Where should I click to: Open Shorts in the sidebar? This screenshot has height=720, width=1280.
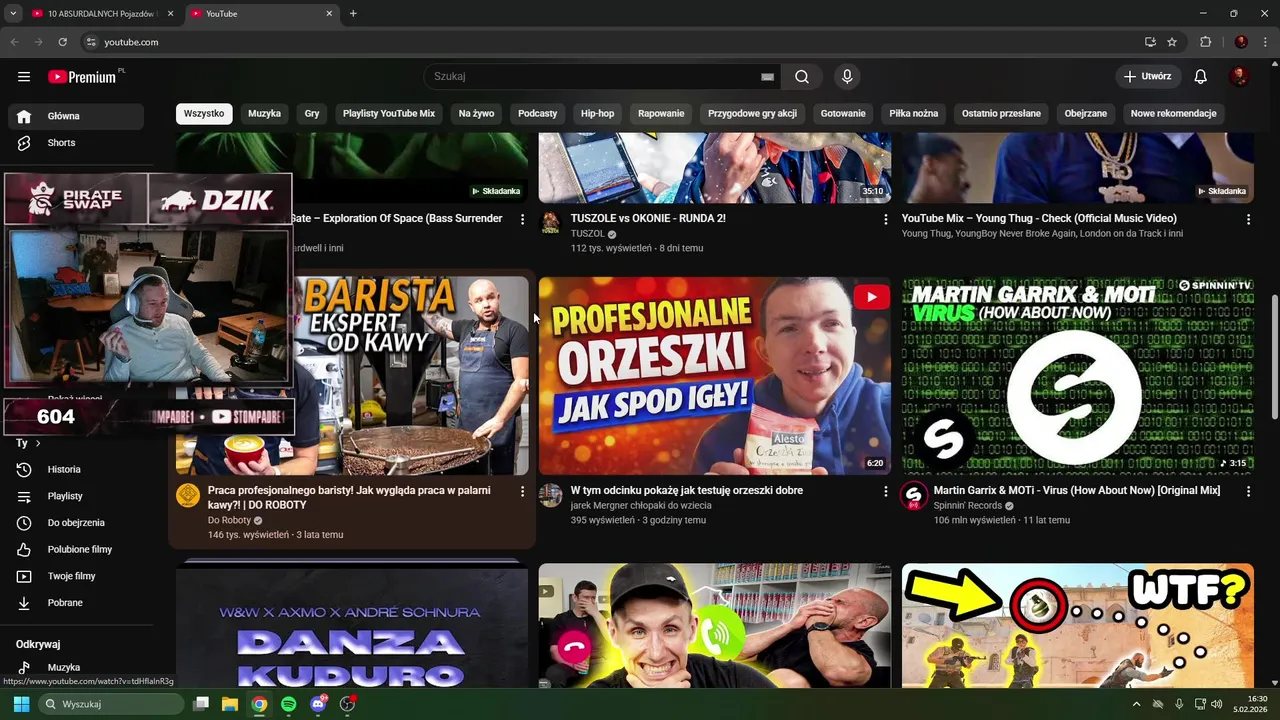76,143
